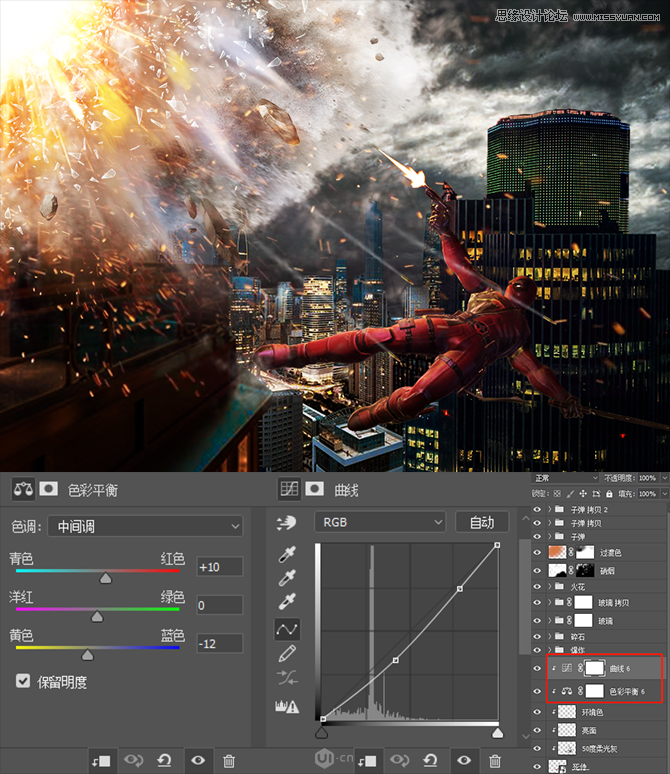Screen dimensions: 670x774
Task: Select the edit points curve tool
Action: click(x=287, y=629)
